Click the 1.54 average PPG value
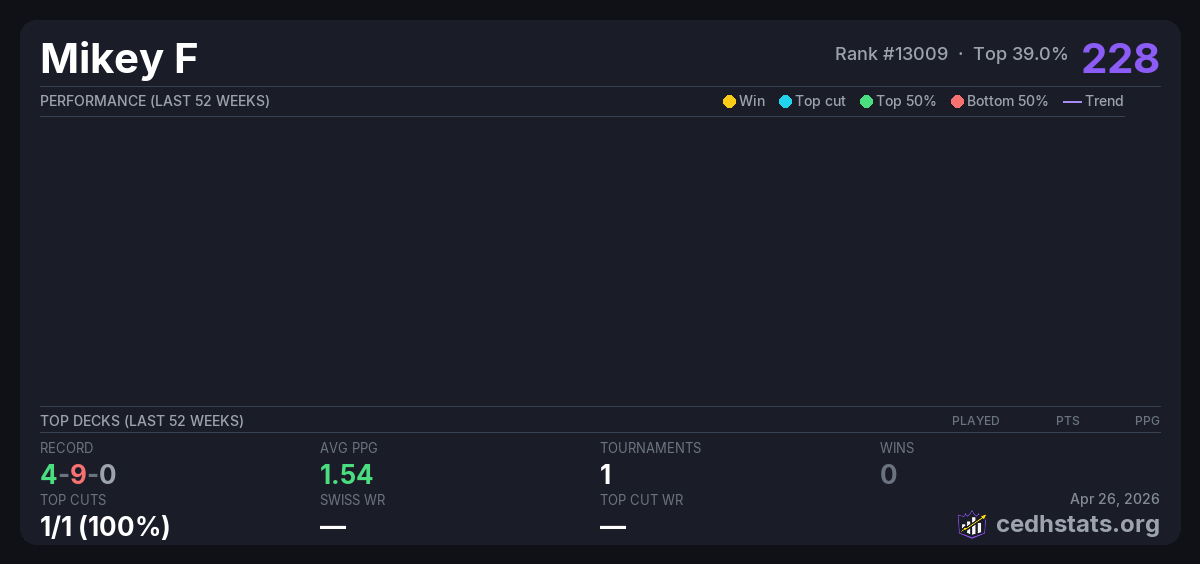1200x564 pixels. (346, 474)
